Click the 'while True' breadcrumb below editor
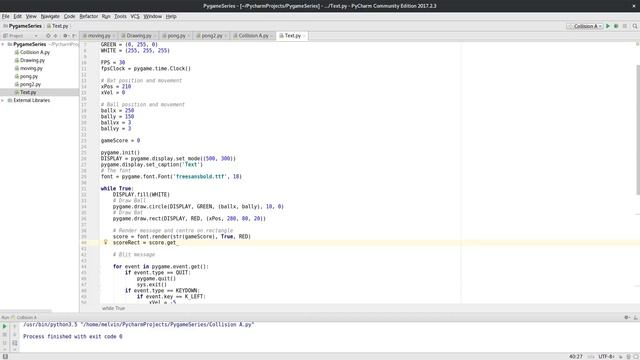The image size is (640, 360). pos(113,309)
